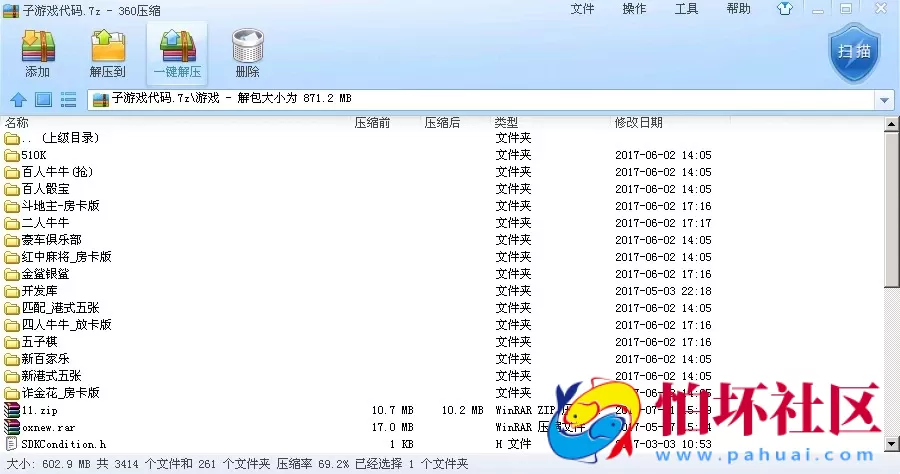Screen dimensions: 900x474
Task: Click the scrollbar down arrow
Action: click(891, 444)
